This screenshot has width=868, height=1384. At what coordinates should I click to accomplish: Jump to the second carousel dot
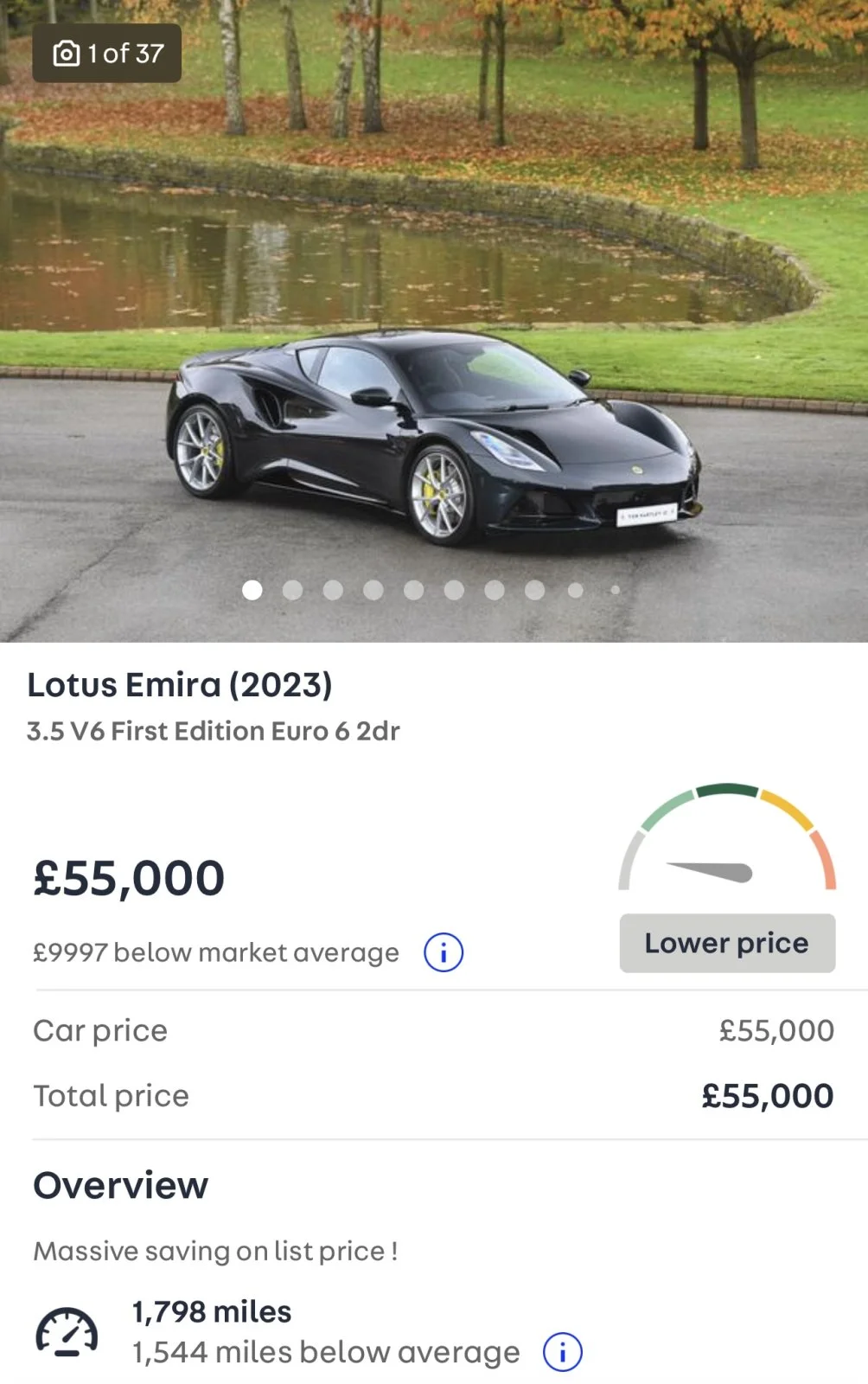(x=293, y=590)
